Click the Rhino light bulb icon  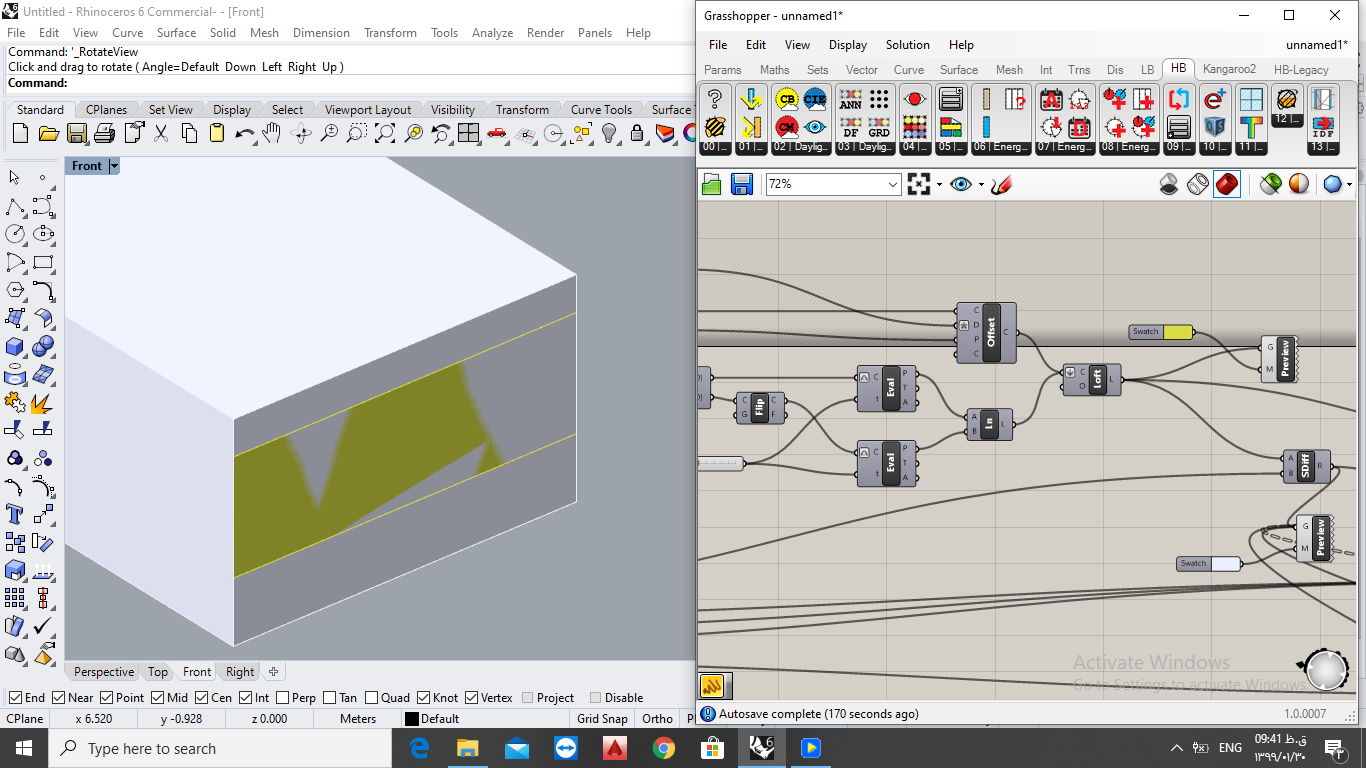[x=609, y=133]
